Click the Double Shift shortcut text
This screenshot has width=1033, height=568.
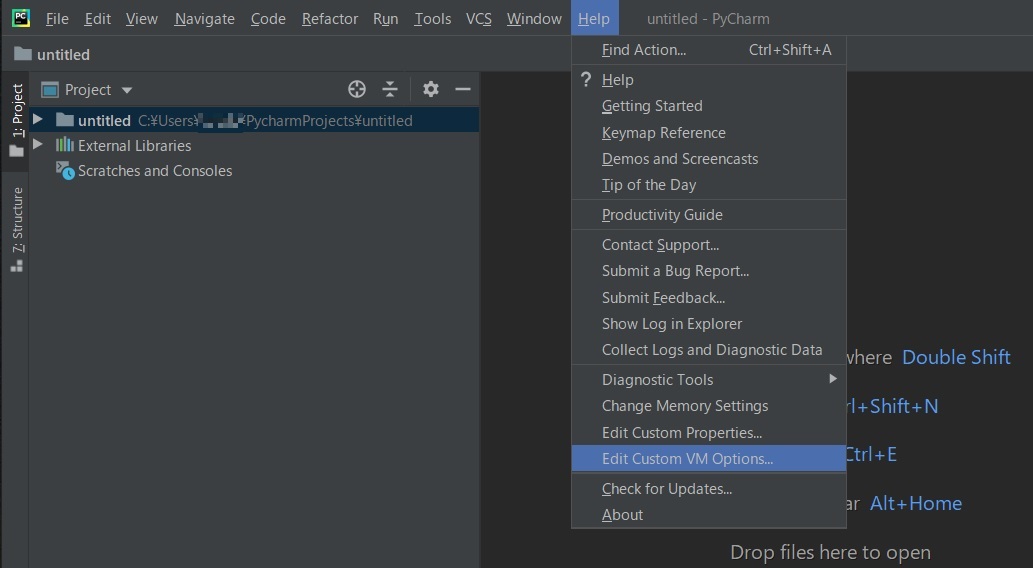pos(956,357)
